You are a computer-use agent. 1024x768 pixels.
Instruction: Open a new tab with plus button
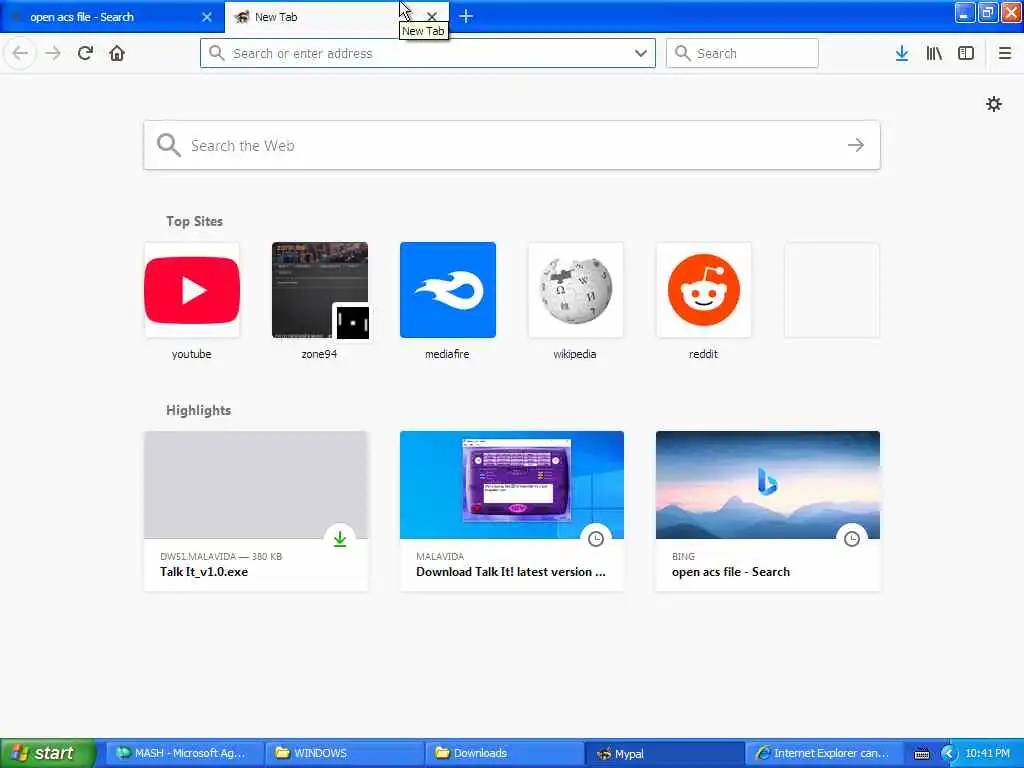[466, 16]
